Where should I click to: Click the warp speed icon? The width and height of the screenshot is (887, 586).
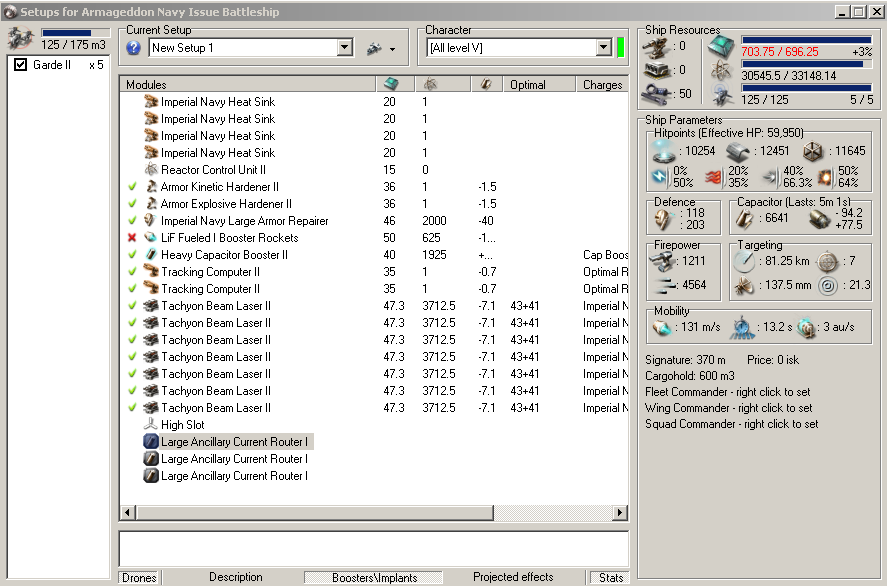[807, 328]
